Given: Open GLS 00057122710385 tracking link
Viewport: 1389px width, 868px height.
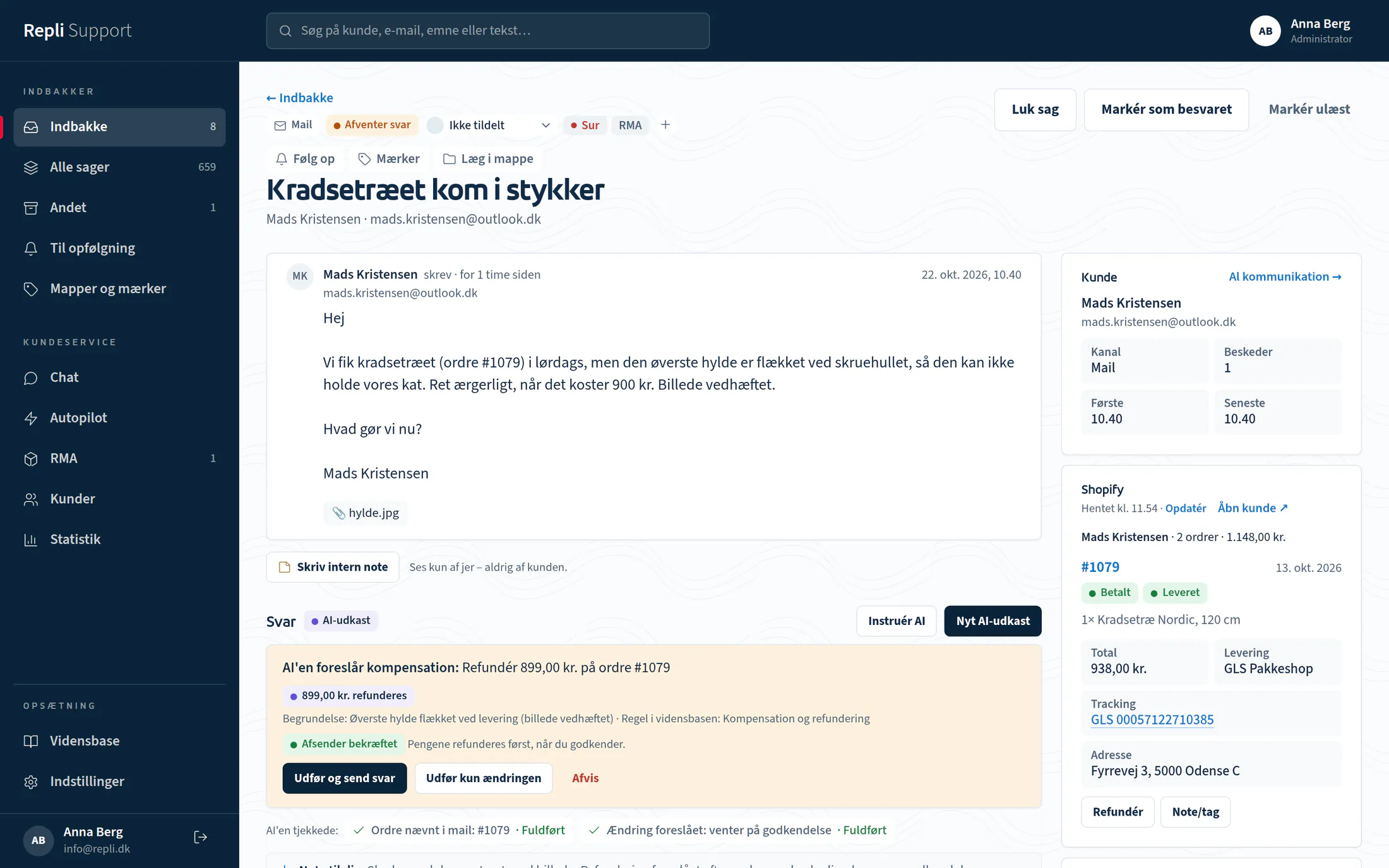Looking at the screenshot, I should tap(1152, 720).
